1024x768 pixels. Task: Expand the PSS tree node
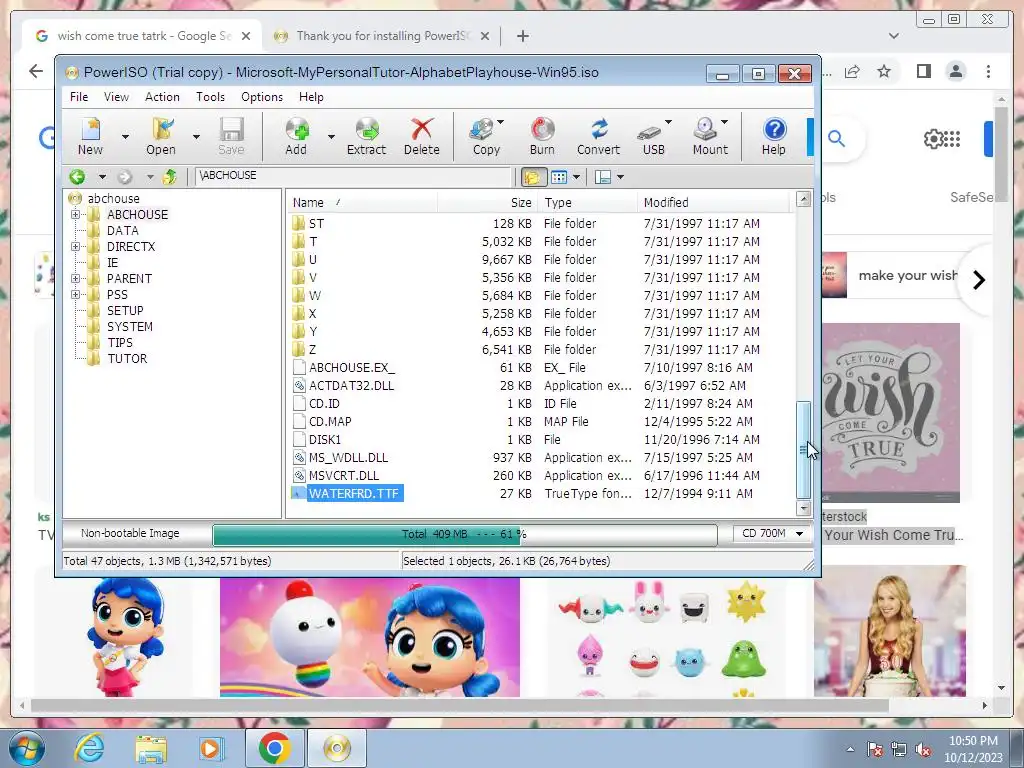pyautogui.click(x=76, y=295)
